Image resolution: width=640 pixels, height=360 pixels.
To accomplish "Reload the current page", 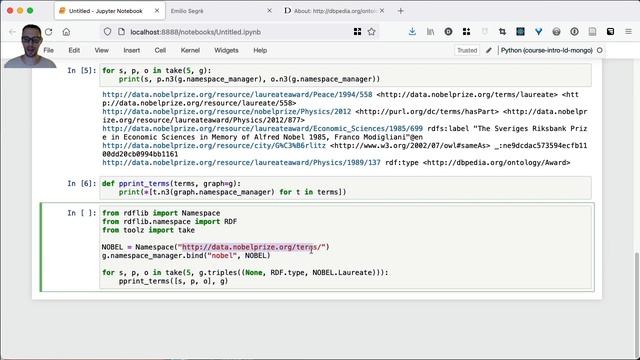I will tap(49, 32).
